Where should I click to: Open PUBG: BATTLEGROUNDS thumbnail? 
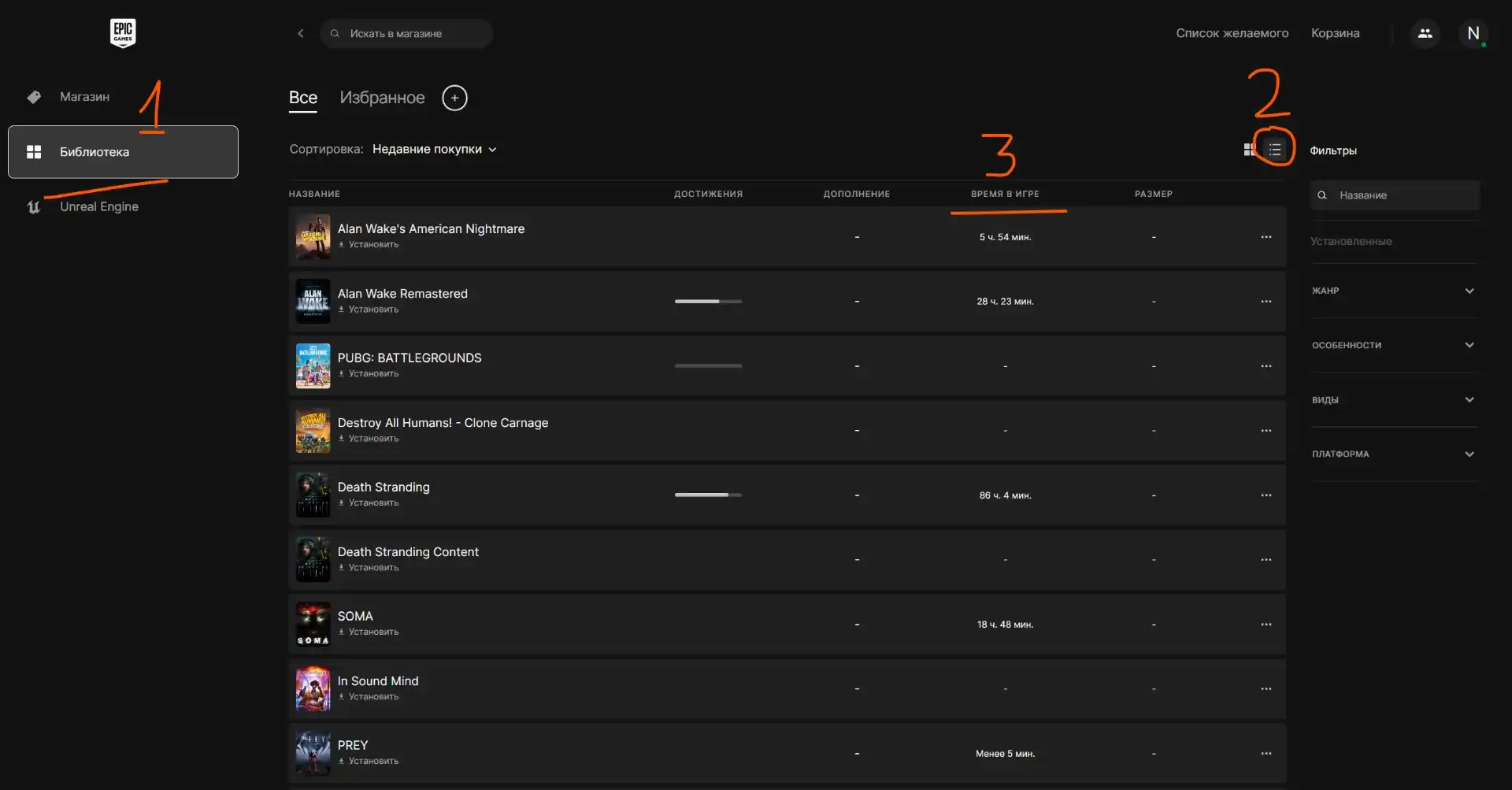point(313,366)
